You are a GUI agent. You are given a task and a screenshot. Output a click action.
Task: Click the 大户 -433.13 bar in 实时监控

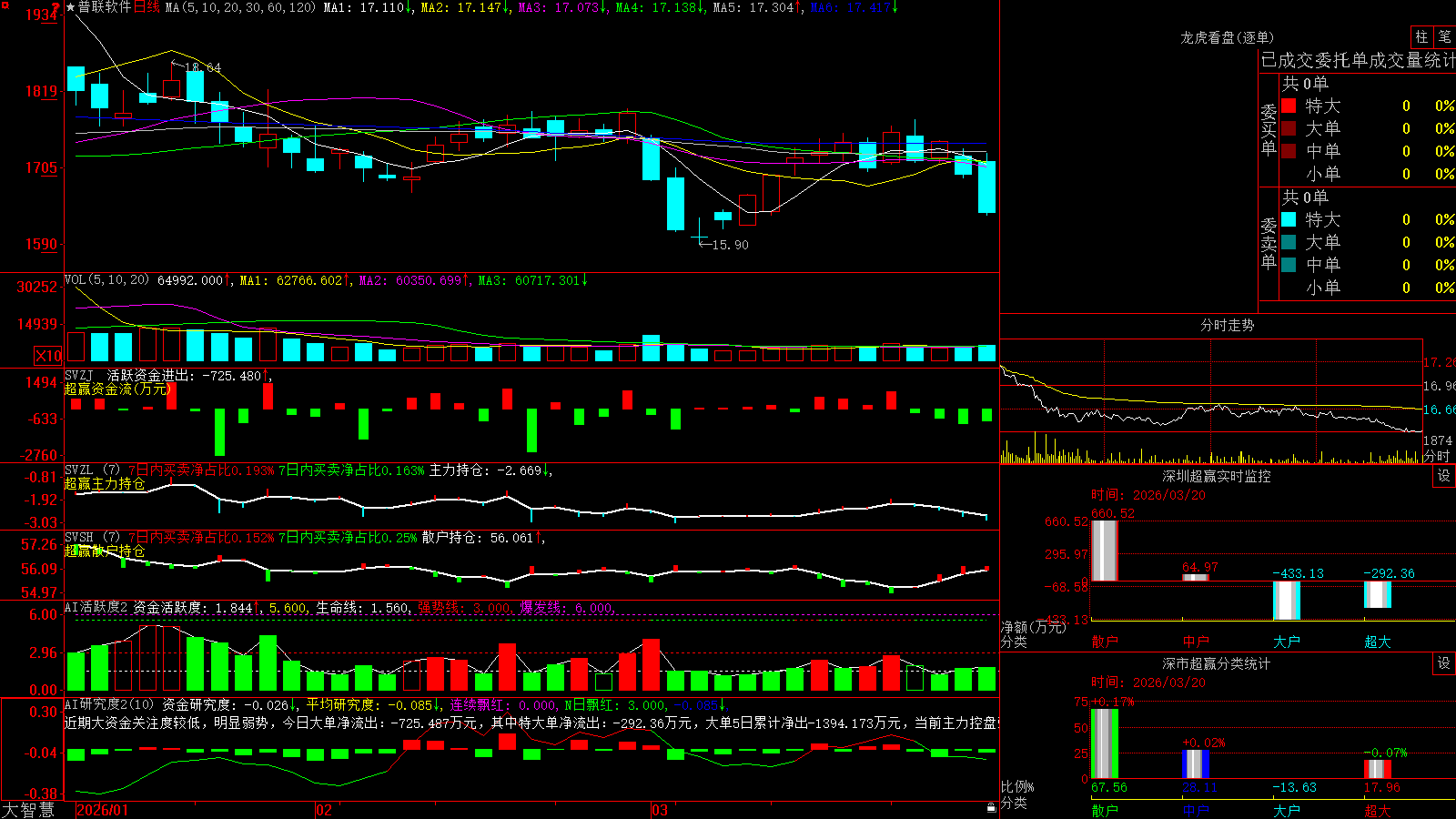point(1286,601)
